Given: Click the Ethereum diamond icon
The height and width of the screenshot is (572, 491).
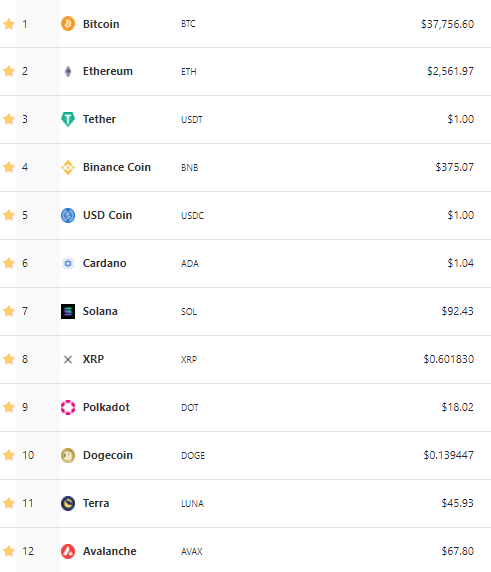Looking at the screenshot, I should pyautogui.click(x=68, y=71).
